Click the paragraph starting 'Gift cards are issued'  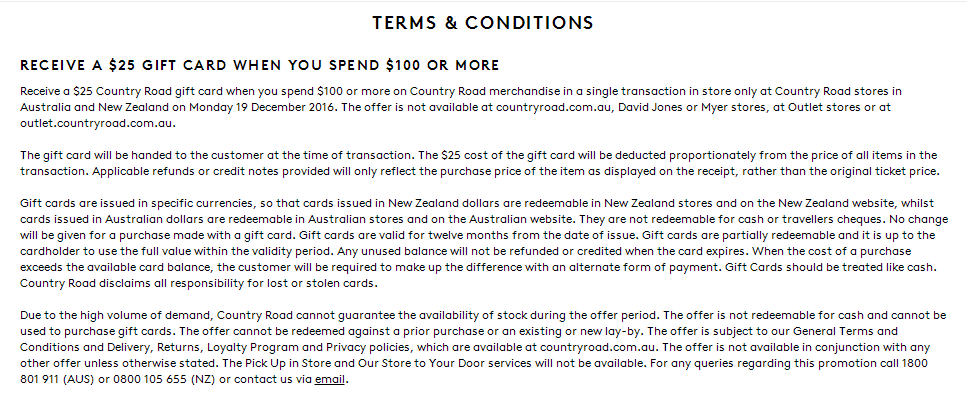pos(484,243)
